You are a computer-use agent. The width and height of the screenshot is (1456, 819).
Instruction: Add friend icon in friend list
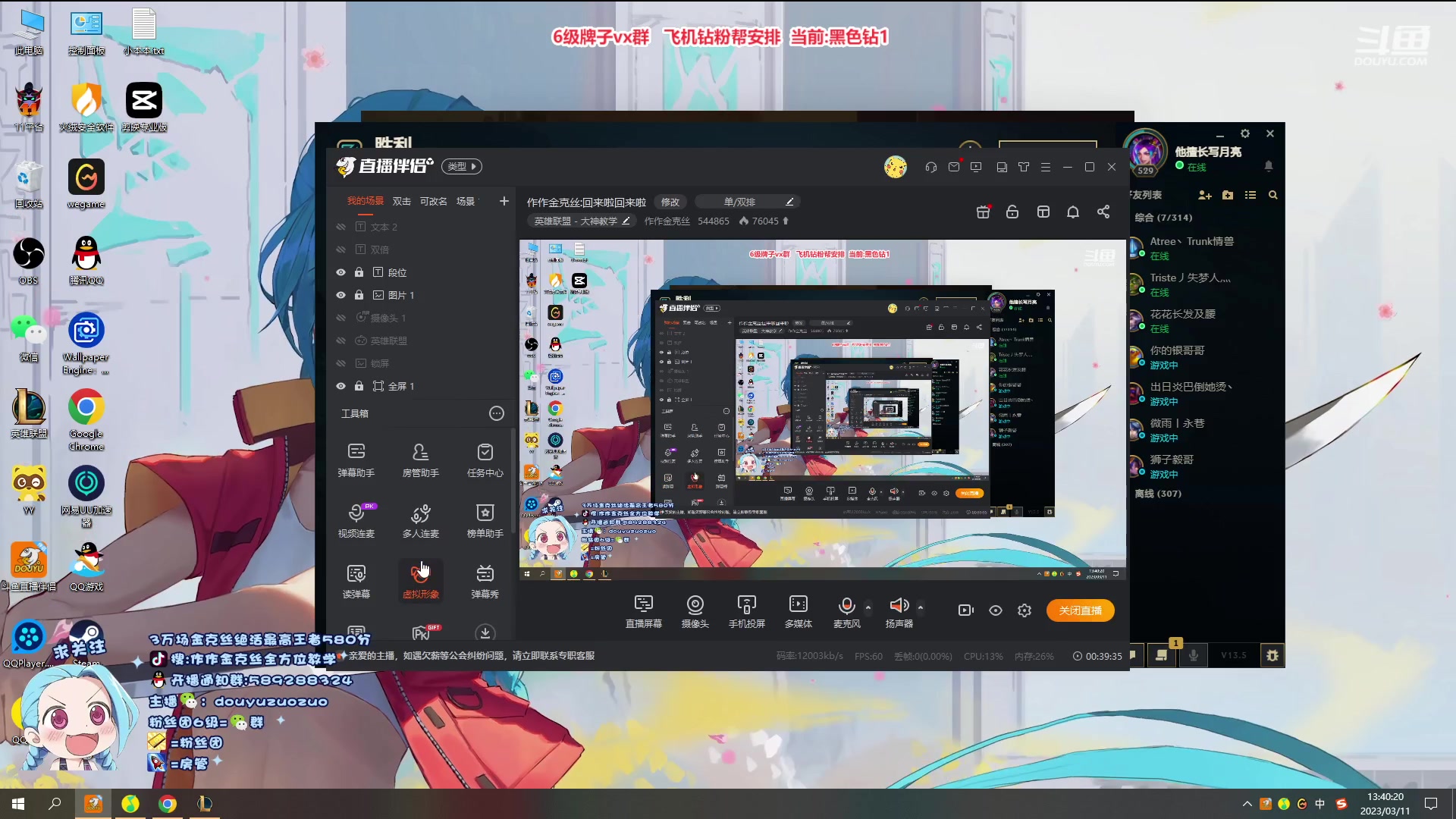point(1204,195)
